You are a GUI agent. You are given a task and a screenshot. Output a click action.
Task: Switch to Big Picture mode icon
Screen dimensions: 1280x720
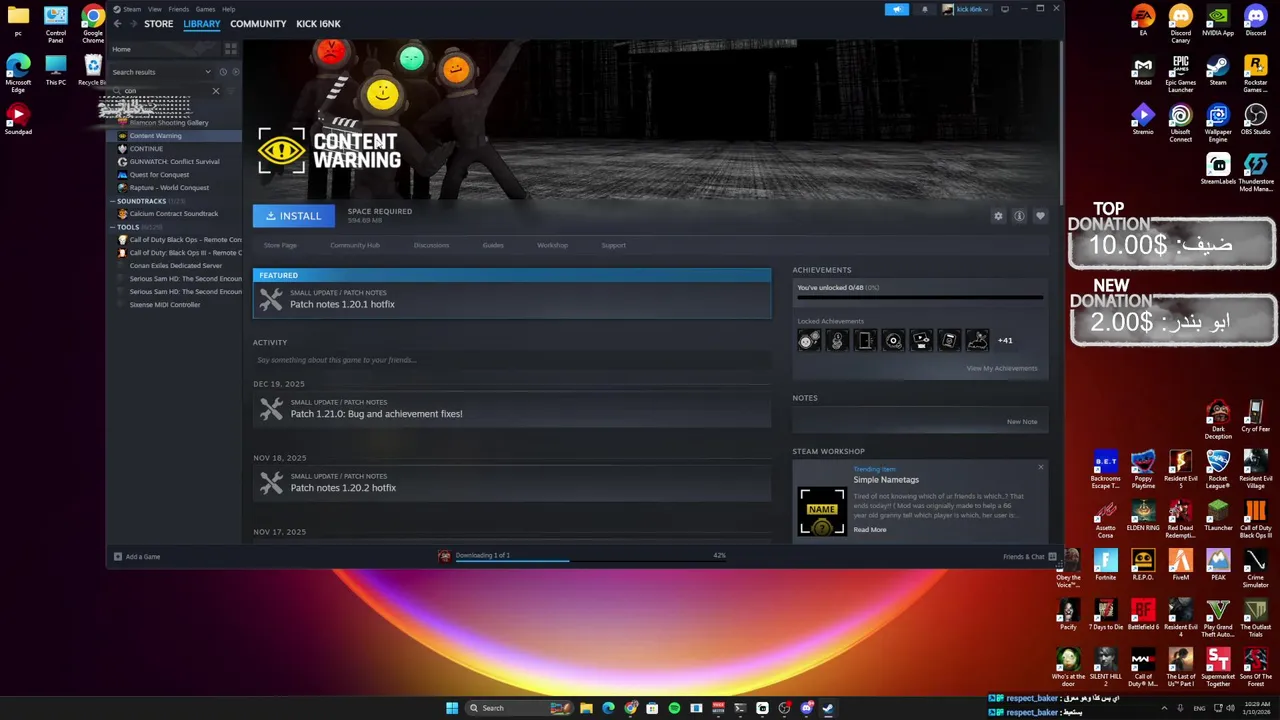pos(1005,9)
